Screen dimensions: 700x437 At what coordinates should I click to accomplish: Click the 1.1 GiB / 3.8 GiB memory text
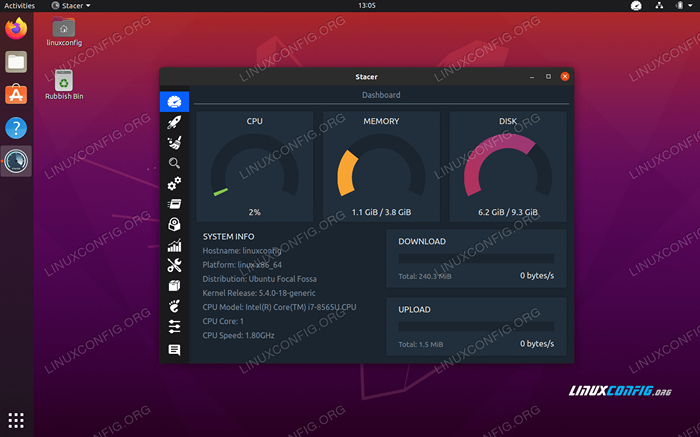point(381,212)
